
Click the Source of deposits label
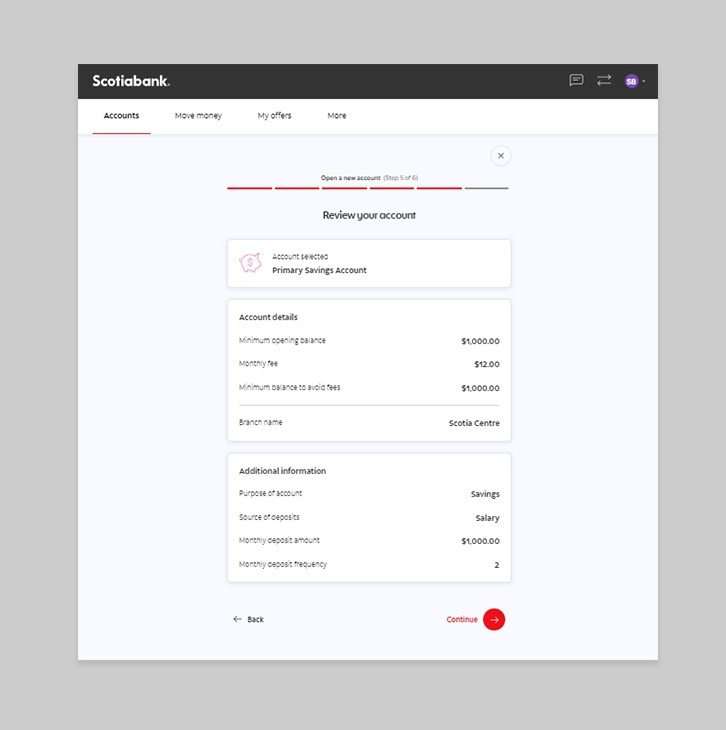click(269, 517)
